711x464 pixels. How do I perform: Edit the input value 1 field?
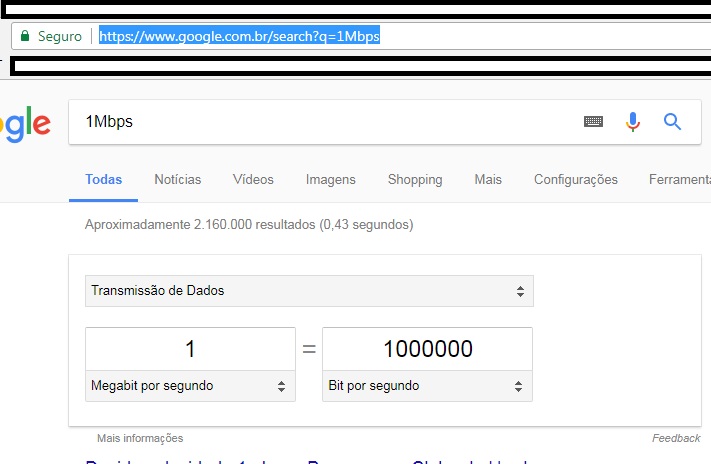(x=190, y=349)
